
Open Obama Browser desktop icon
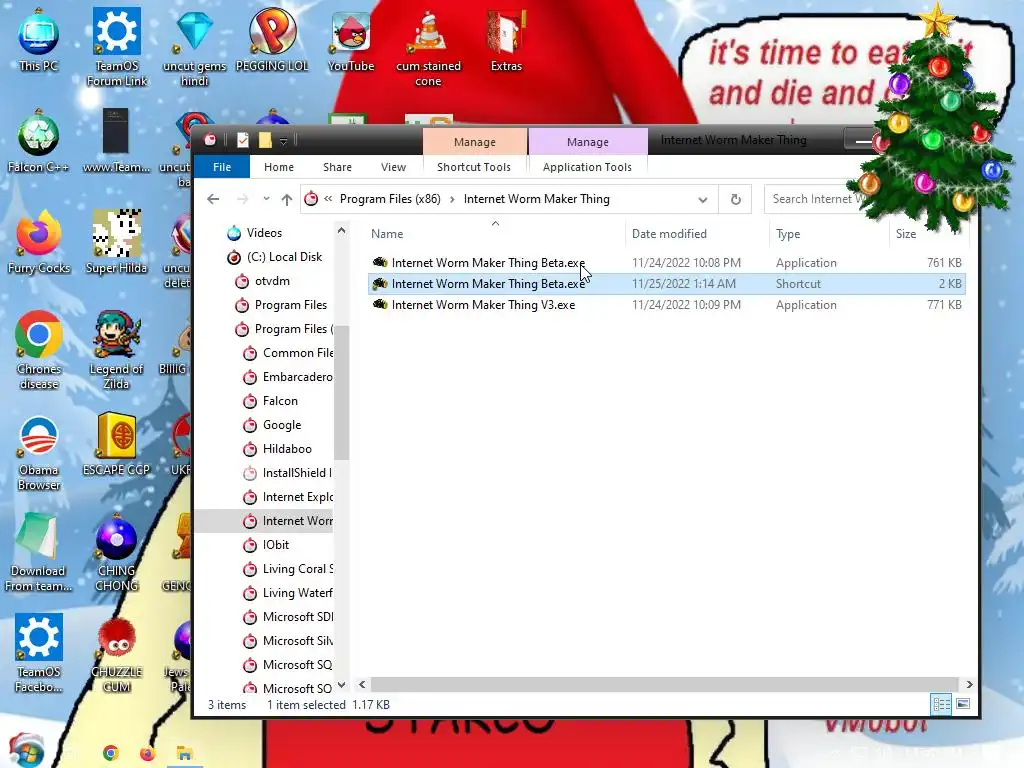pos(39,452)
